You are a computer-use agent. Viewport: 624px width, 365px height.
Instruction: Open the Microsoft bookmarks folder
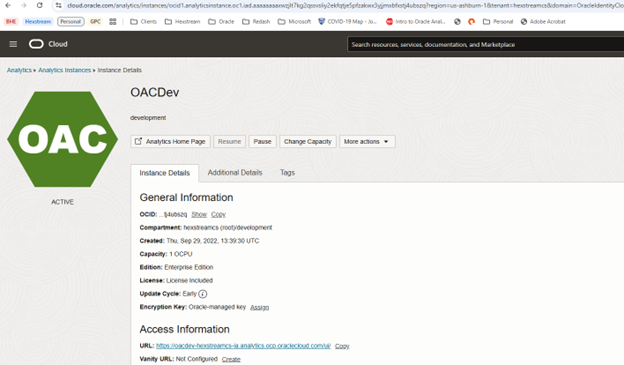(294, 21)
